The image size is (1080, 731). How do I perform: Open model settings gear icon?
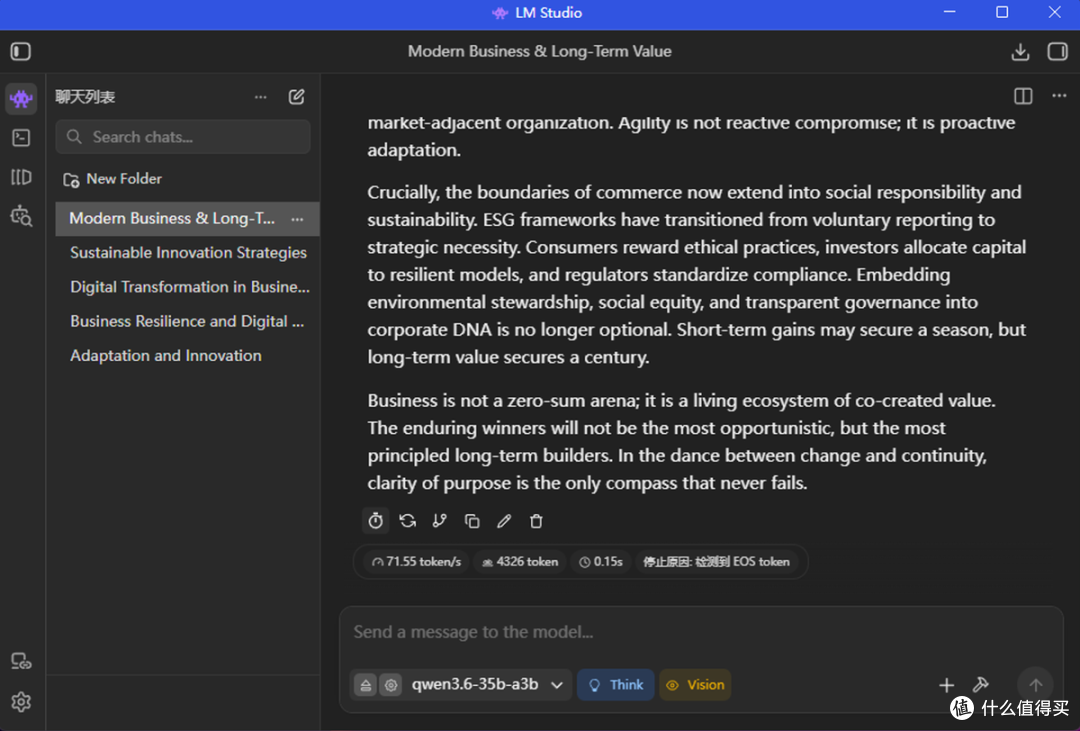click(x=391, y=685)
